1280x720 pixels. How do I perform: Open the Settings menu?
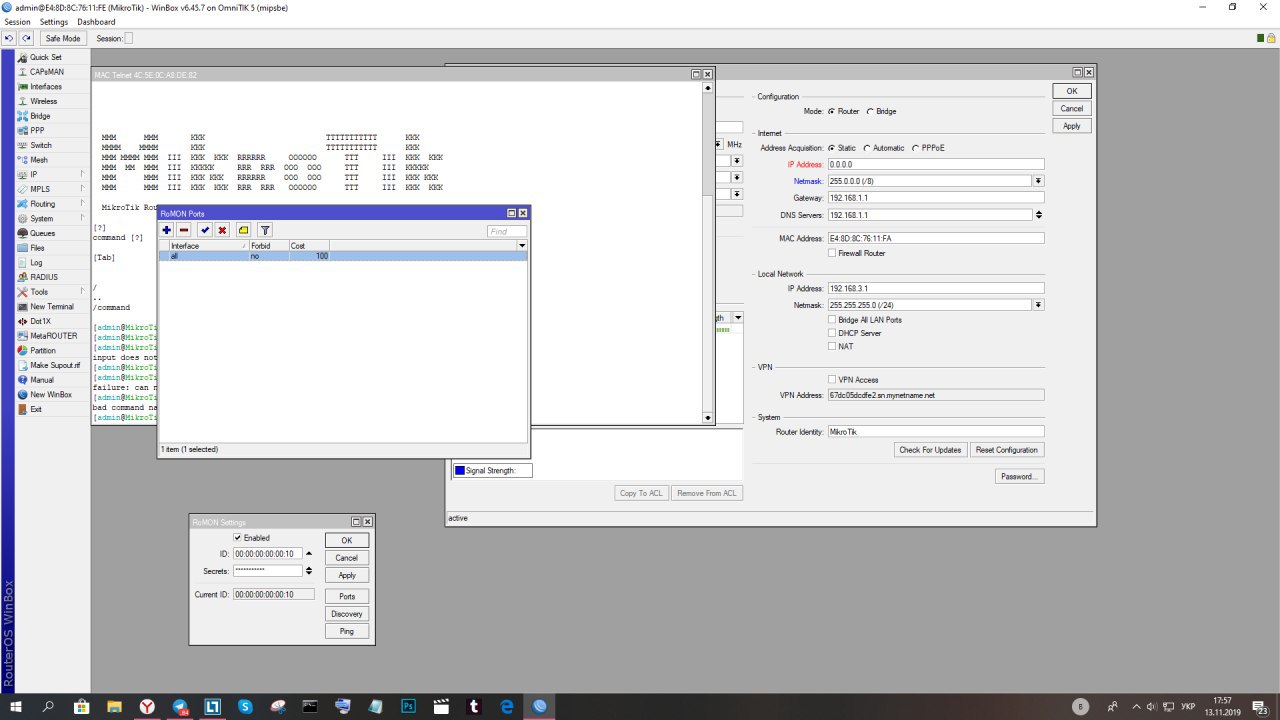pyautogui.click(x=54, y=21)
